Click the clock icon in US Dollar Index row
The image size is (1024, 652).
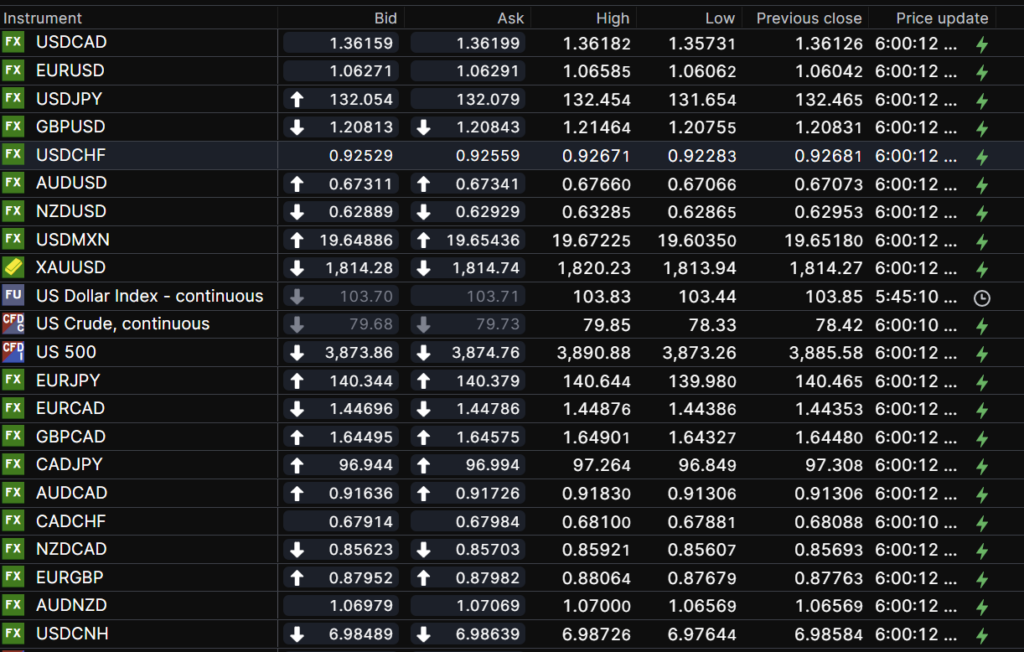click(981, 297)
